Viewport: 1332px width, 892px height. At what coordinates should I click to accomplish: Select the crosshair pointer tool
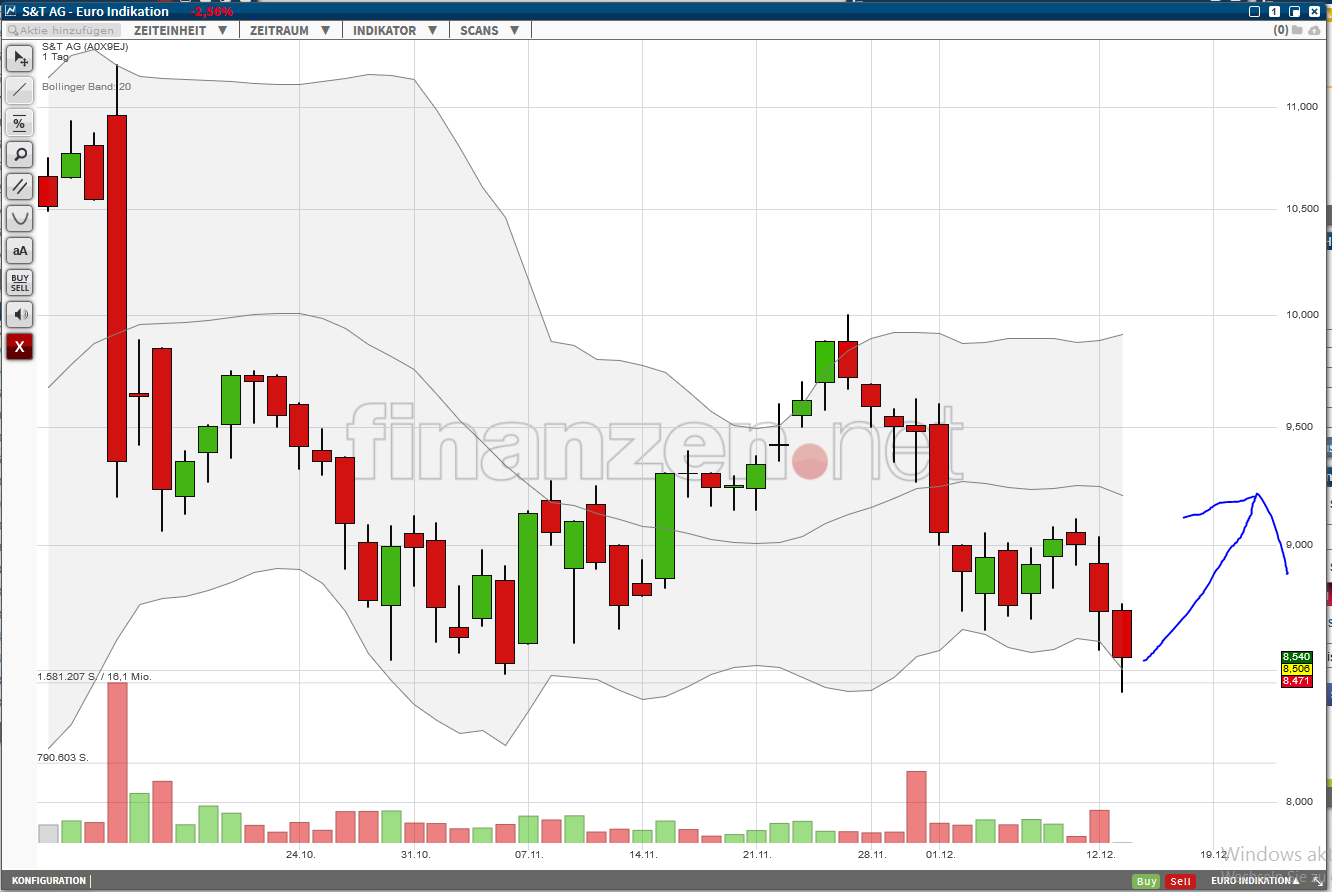pos(19,58)
